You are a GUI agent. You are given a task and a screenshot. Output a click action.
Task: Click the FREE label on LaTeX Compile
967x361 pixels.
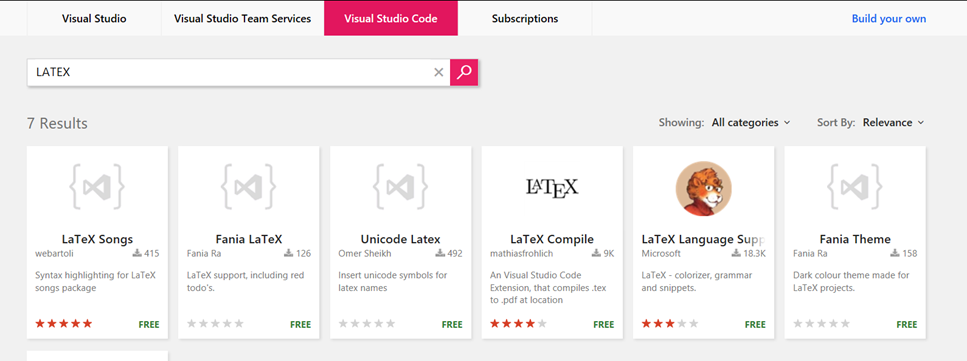pos(604,325)
